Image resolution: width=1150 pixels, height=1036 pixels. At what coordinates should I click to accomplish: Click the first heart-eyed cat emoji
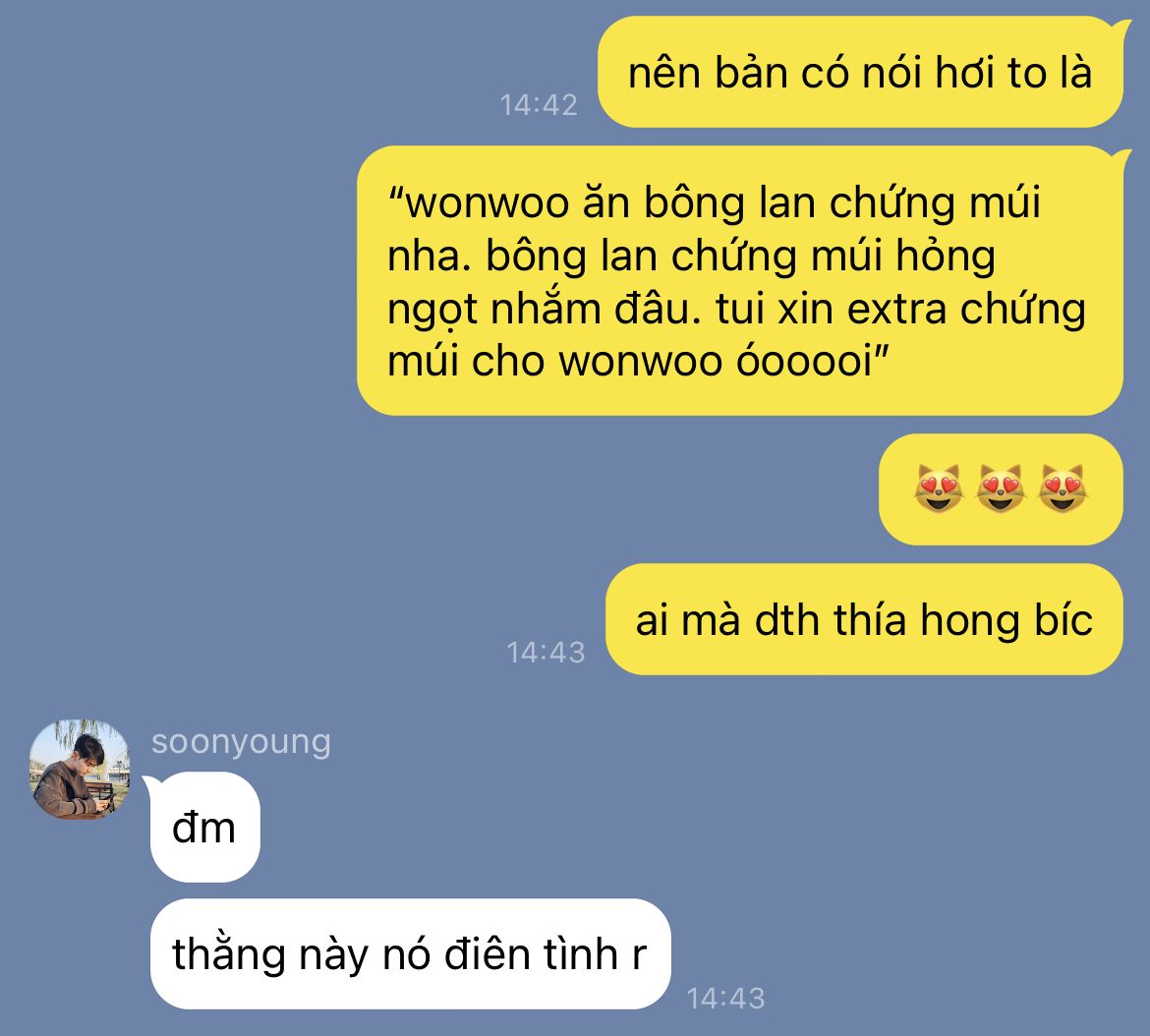pos(939,489)
